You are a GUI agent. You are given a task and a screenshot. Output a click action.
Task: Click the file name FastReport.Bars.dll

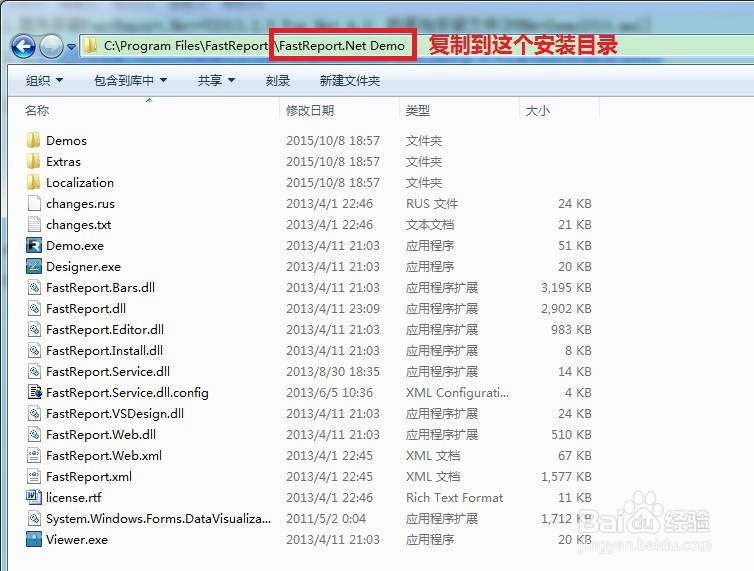click(101, 288)
